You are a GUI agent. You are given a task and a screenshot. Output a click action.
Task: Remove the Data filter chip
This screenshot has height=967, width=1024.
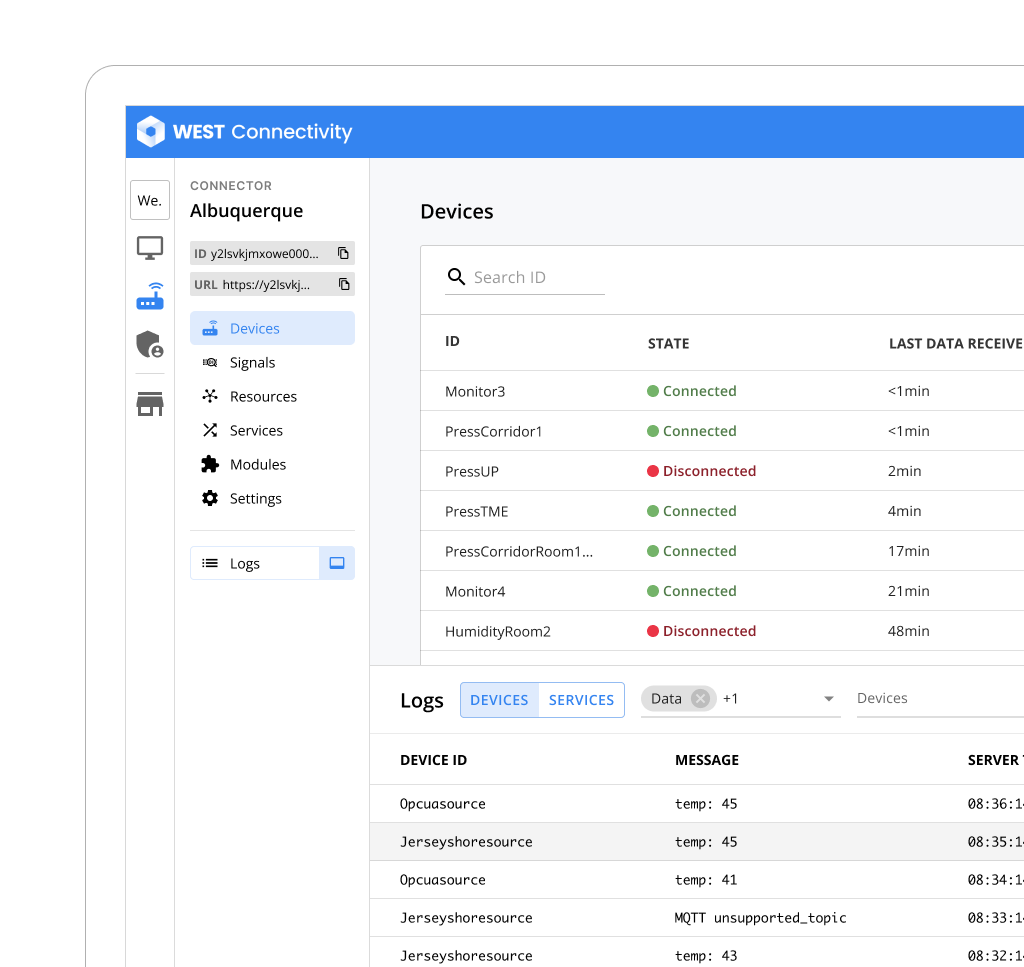click(x=700, y=699)
